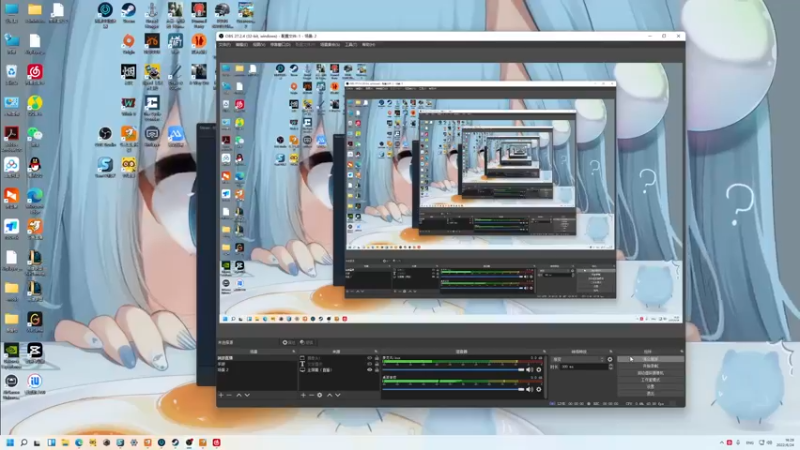Open audio settings gear for 桌面音频 channel
Image resolution: width=800 pixels, height=450 pixels.
point(539,389)
